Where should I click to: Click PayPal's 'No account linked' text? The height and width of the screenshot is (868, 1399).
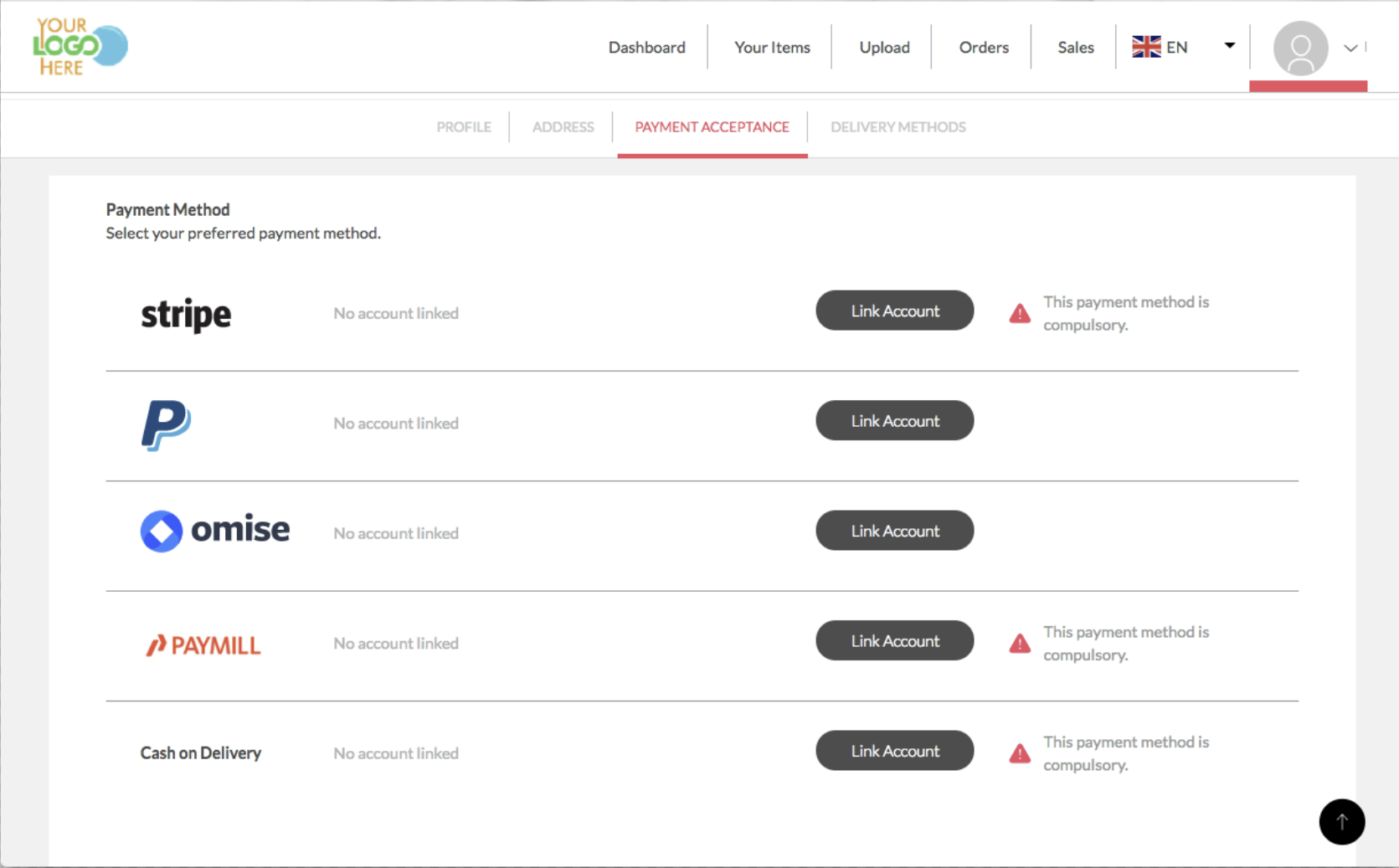[x=396, y=424]
